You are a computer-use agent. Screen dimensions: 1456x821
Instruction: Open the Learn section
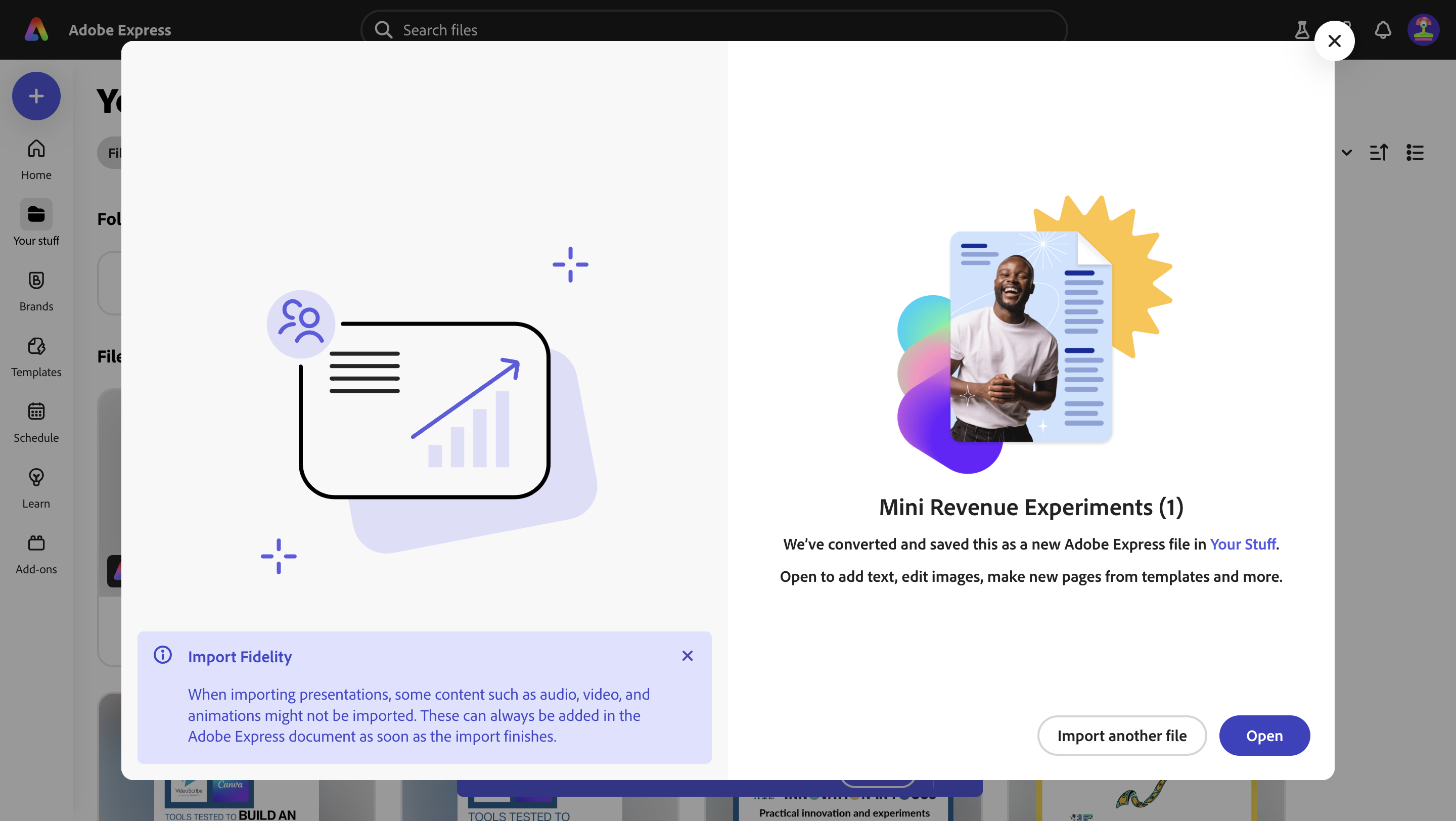pos(36,487)
